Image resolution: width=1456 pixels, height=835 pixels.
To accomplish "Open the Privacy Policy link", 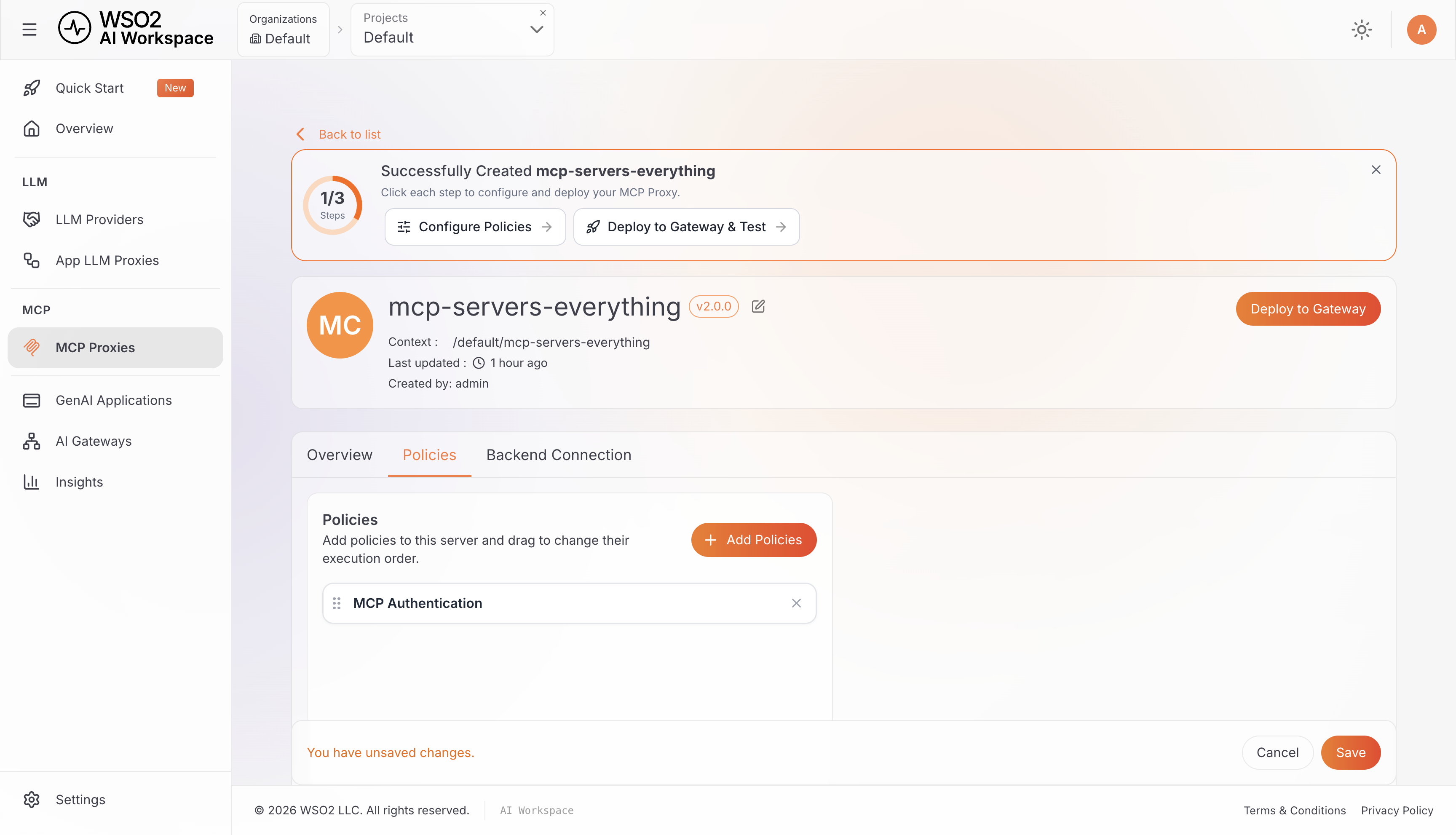I will (1397, 810).
